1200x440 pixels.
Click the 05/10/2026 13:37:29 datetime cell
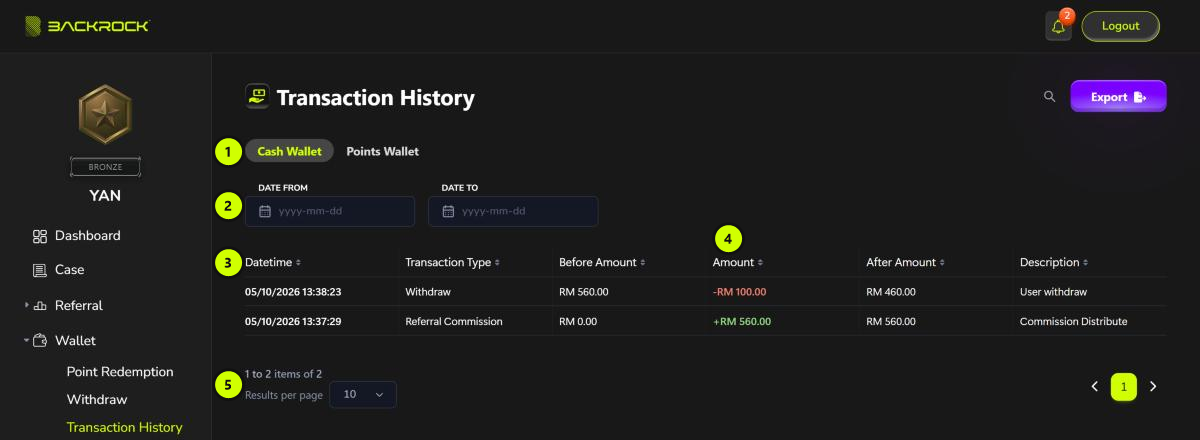tap(293, 322)
